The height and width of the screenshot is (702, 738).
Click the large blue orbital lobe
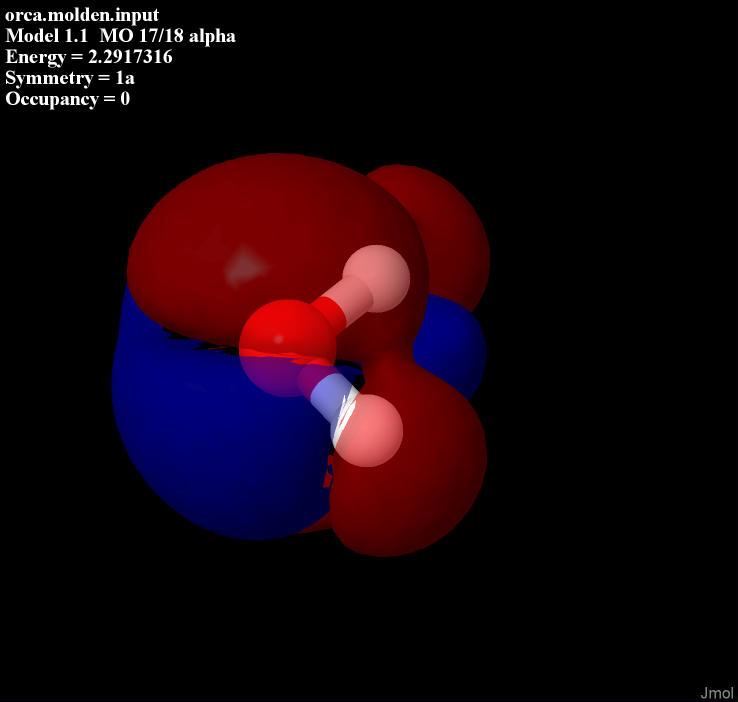[221, 423]
